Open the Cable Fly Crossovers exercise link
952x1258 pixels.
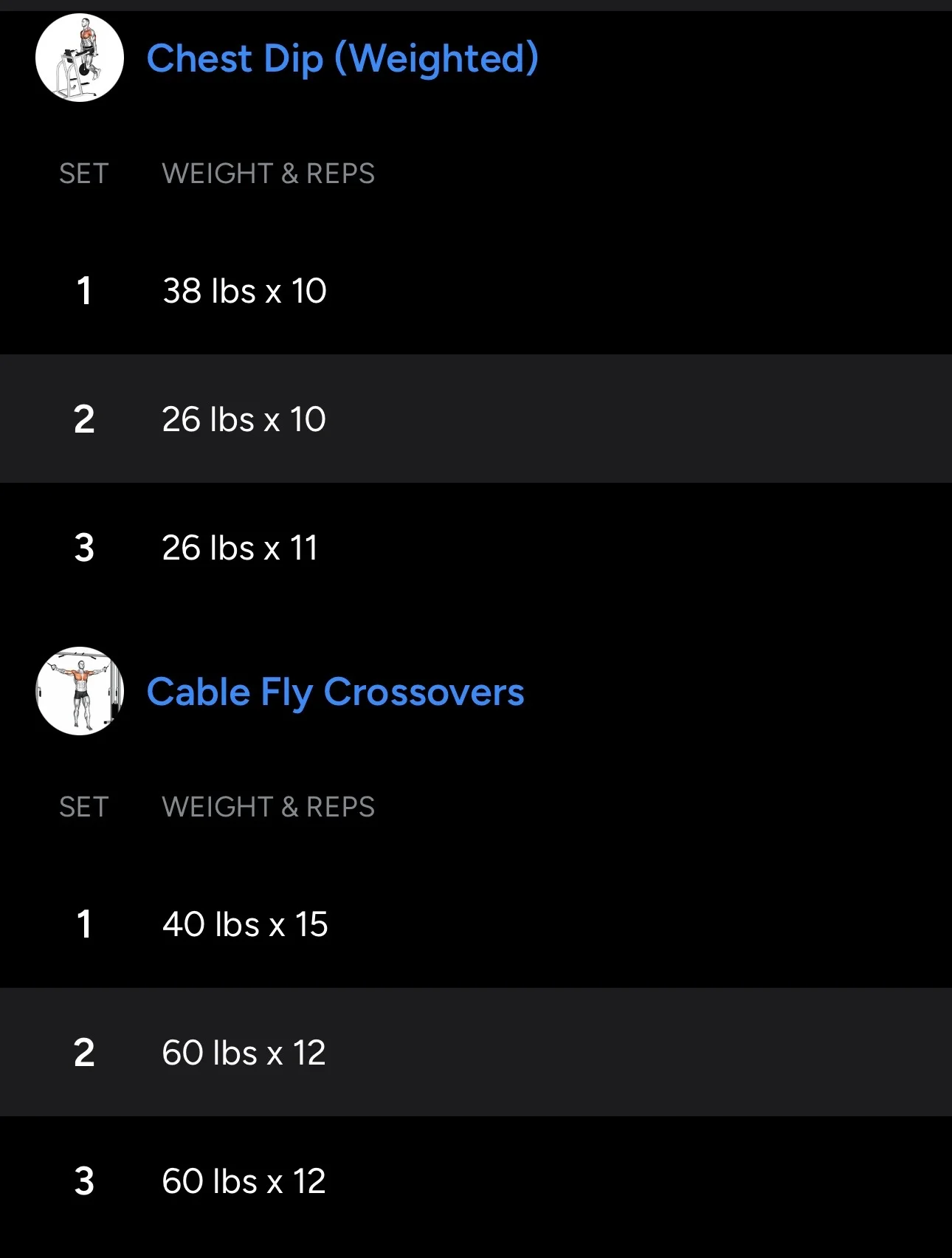point(335,692)
